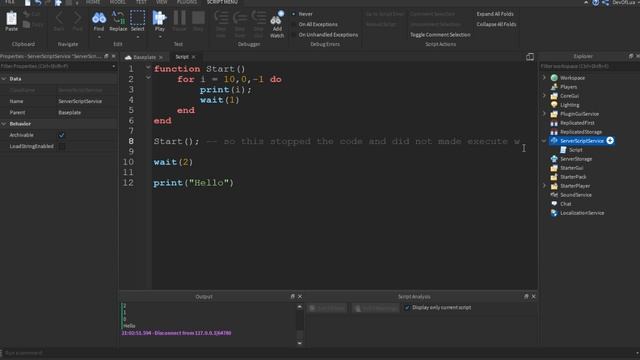640x360 pixels.
Task: Click Toggle Comment Selection
Action: coord(440,35)
